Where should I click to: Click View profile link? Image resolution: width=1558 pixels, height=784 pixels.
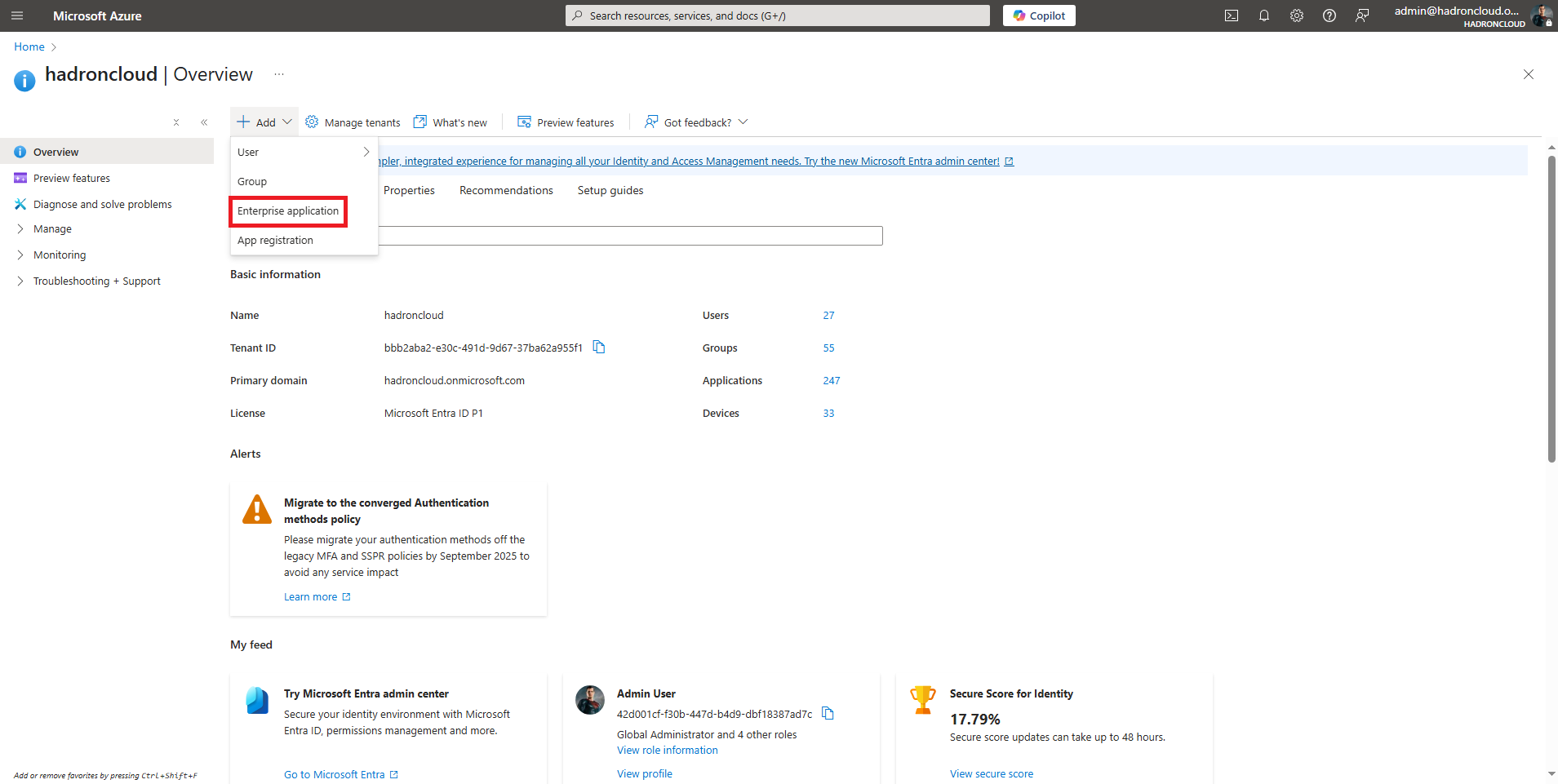pos(645,774)
